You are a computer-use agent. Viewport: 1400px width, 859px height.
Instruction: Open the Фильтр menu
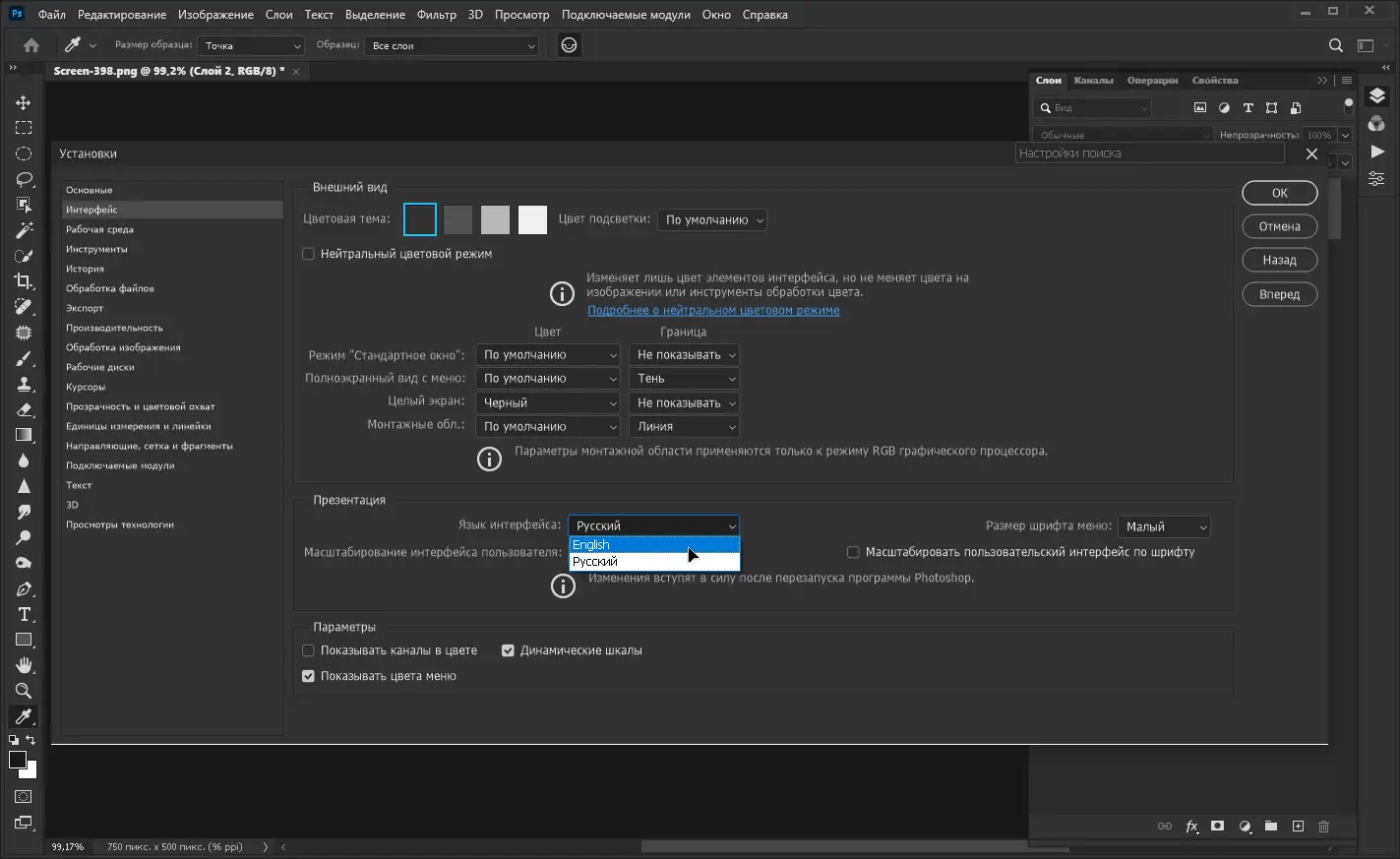436,15
